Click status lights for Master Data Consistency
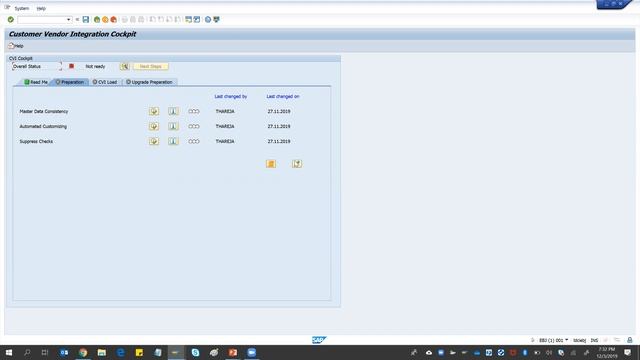This screenshot has height=360, width=640. tap(194, 111)
